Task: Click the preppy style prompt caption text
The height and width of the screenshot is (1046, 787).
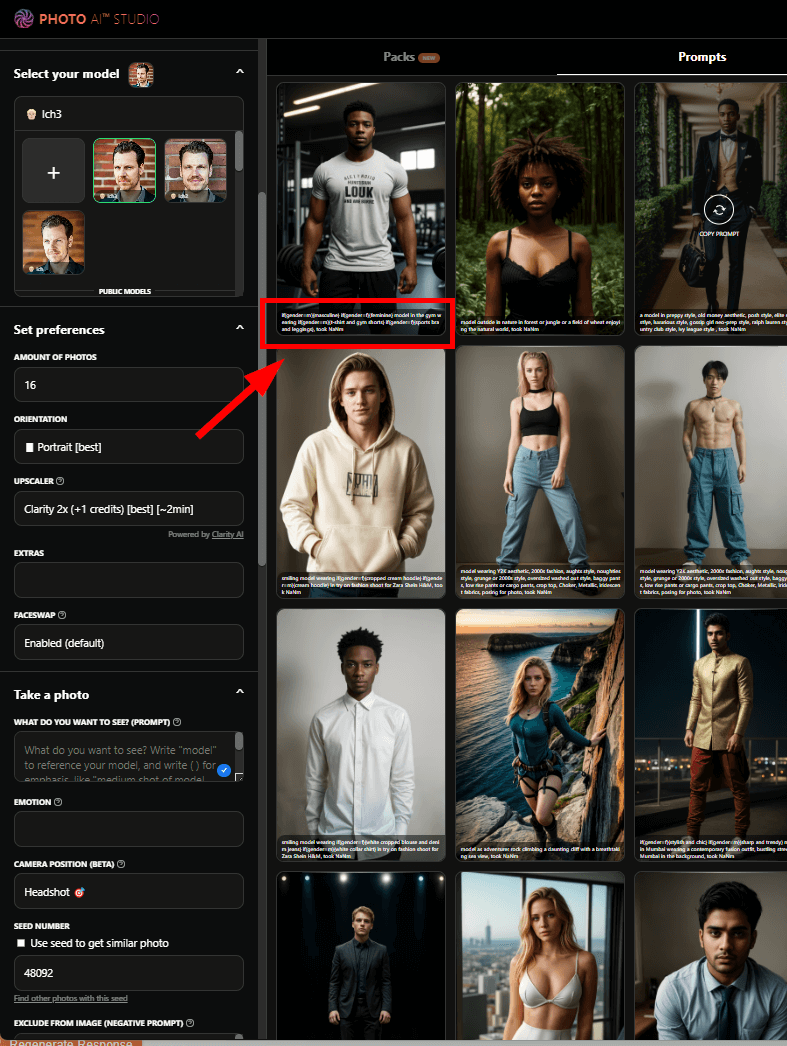Action: pyautogui.click(x=712, y=322)
